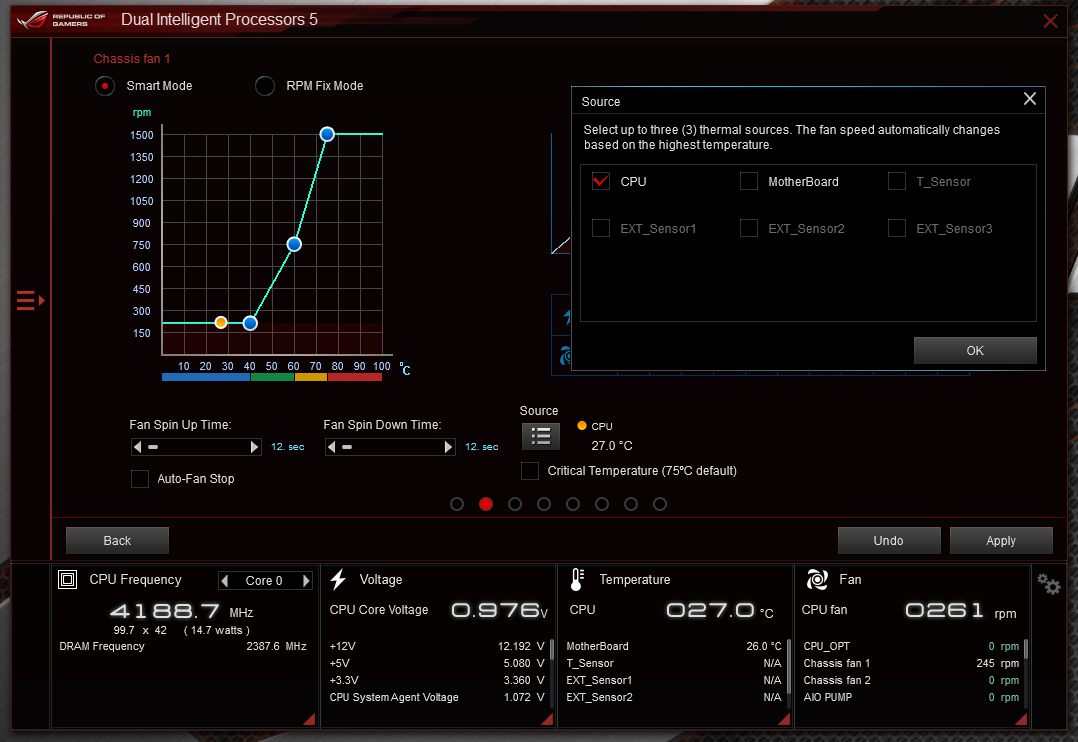
Task: Check the EXT_Sensor1 source checkbox
Action: click(x=601, y=228)
